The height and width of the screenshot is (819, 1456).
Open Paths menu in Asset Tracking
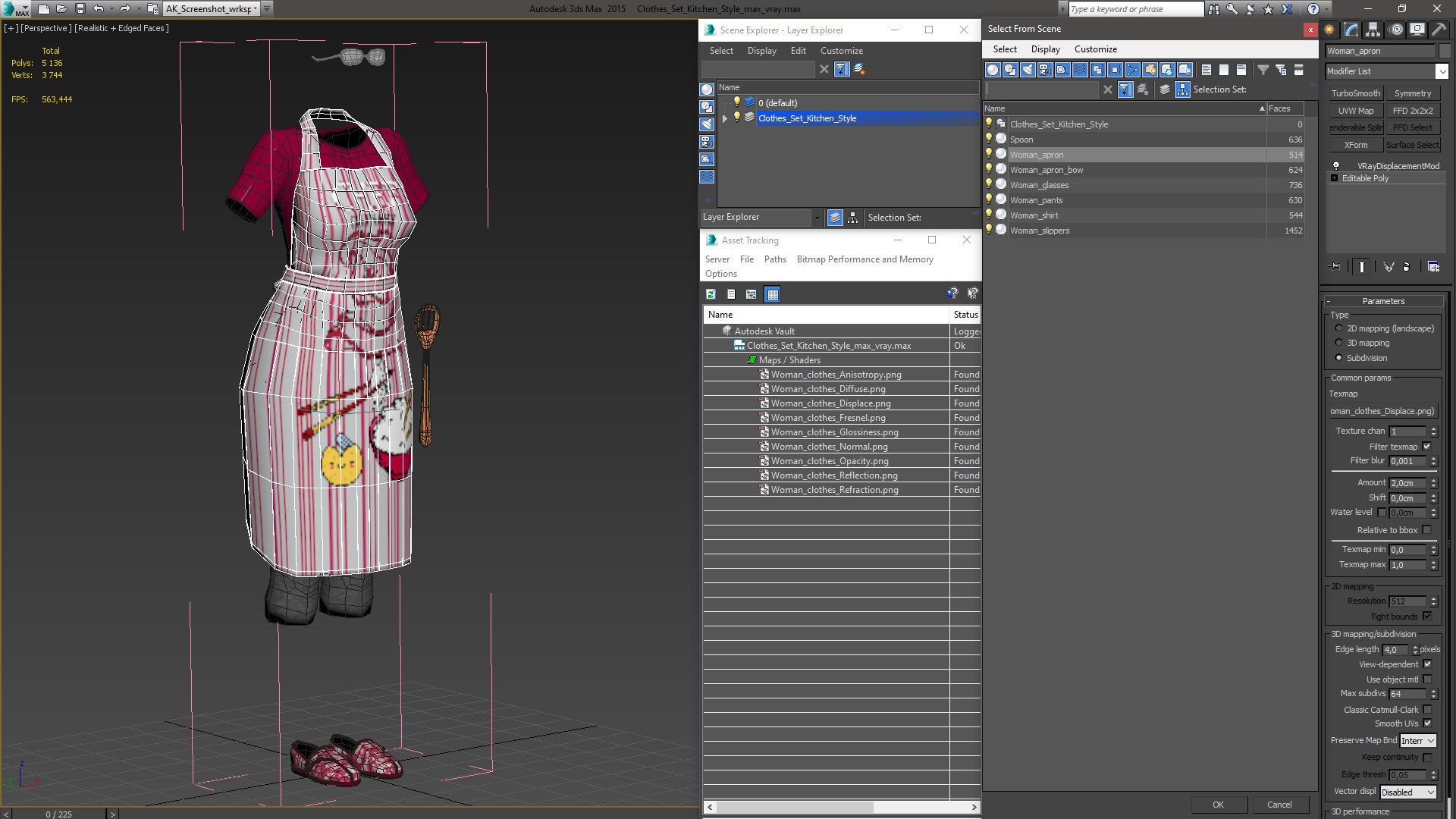click(x=775, y=259)
